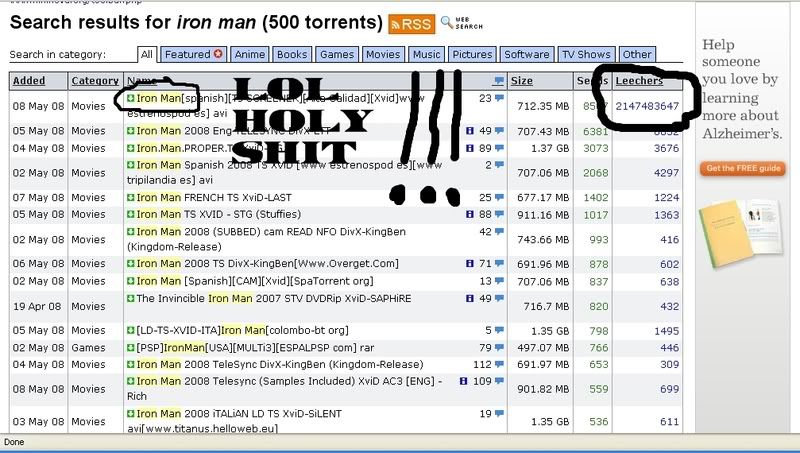Switch to the Games category tab
This screenshot has width=800, height=453.
(x=337, y=55)
